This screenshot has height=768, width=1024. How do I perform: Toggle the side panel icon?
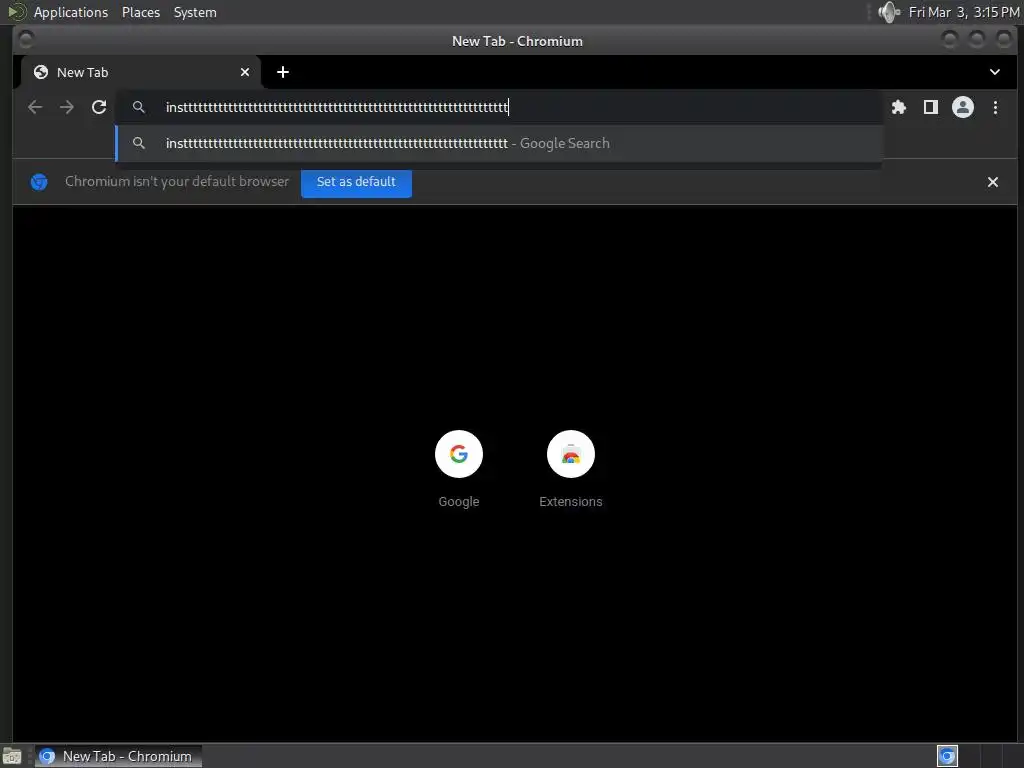[931, 107]
